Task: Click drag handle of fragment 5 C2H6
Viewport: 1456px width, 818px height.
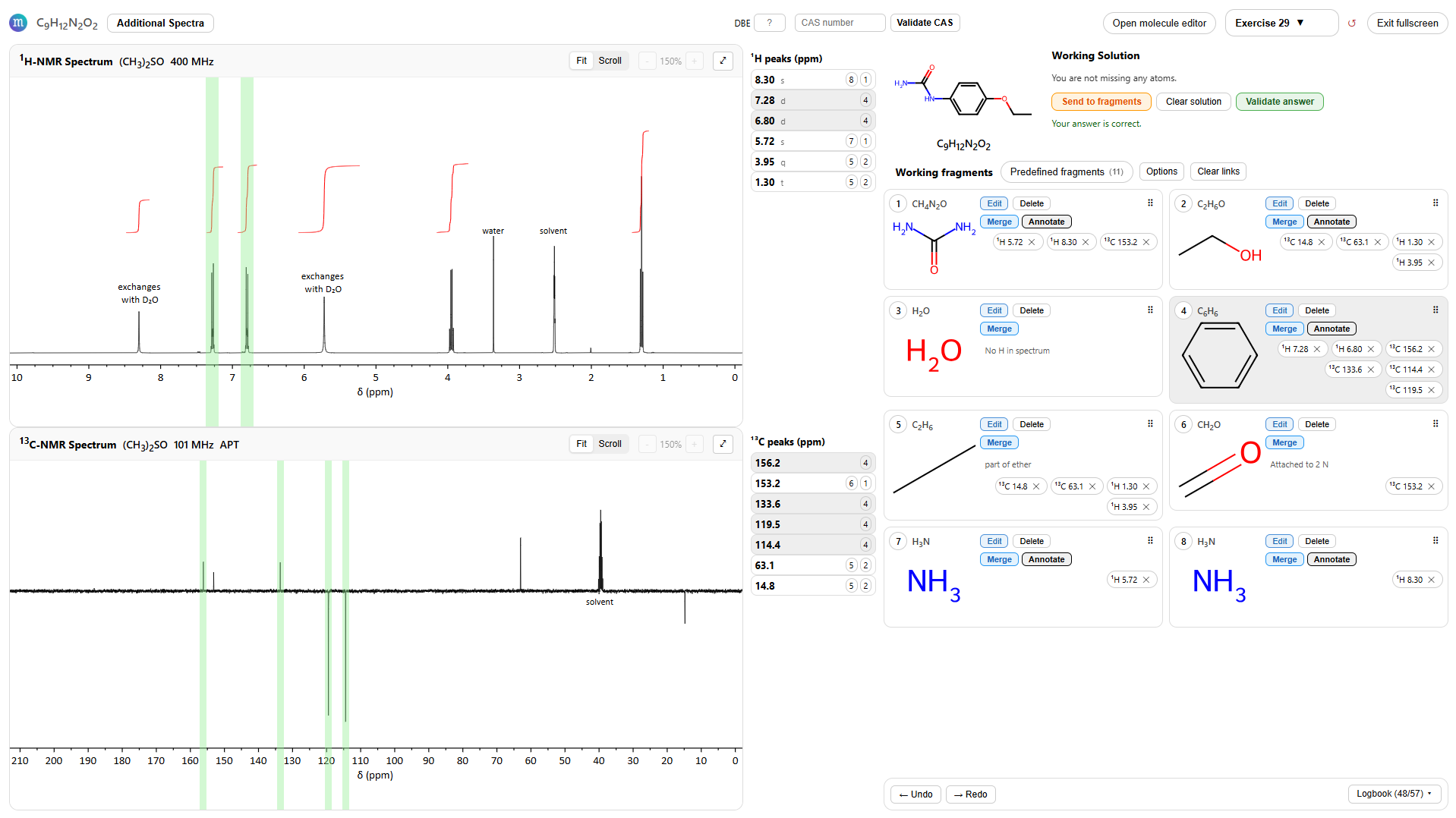Action: [x=1150, y=423]
